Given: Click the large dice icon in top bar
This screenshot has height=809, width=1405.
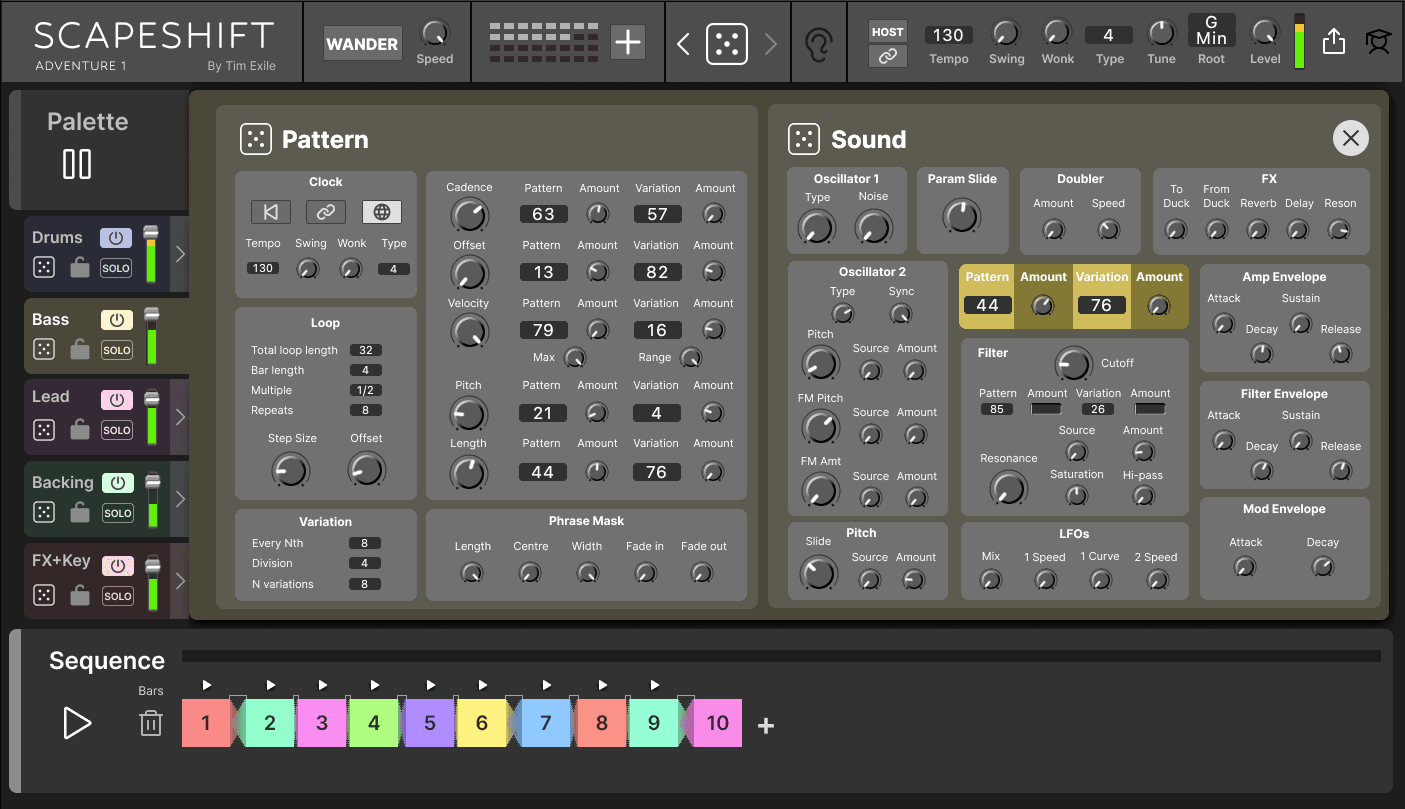Looking at the screenshot, I should [727, 44].
